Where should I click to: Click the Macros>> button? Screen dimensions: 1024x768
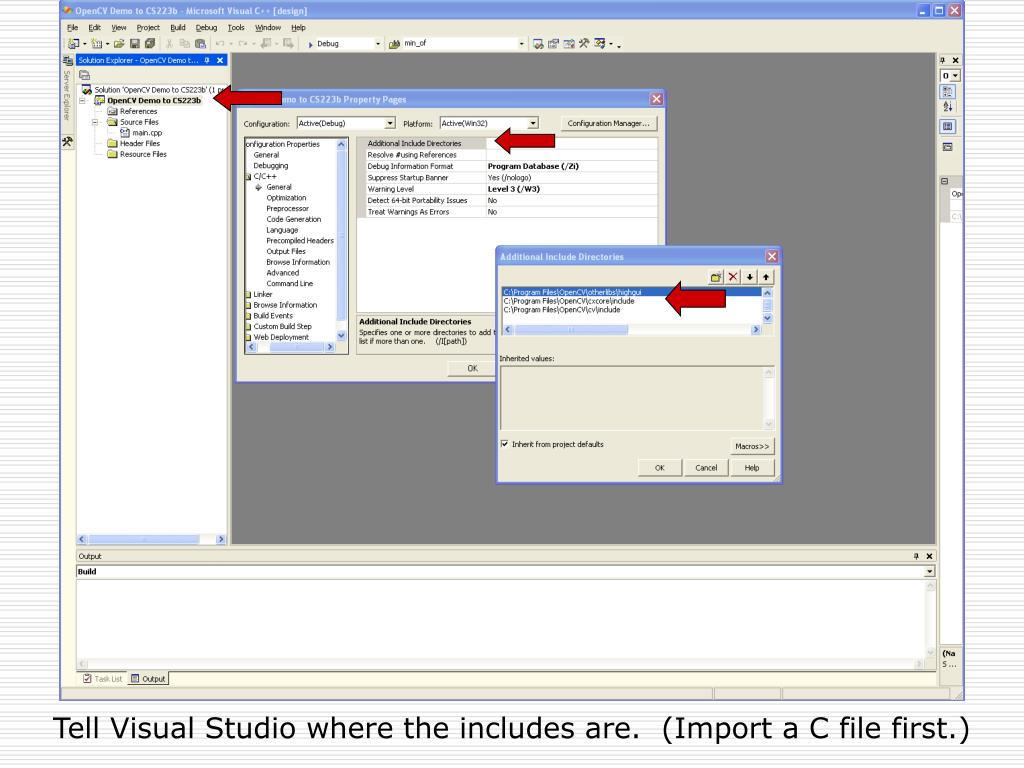[752, 446]
